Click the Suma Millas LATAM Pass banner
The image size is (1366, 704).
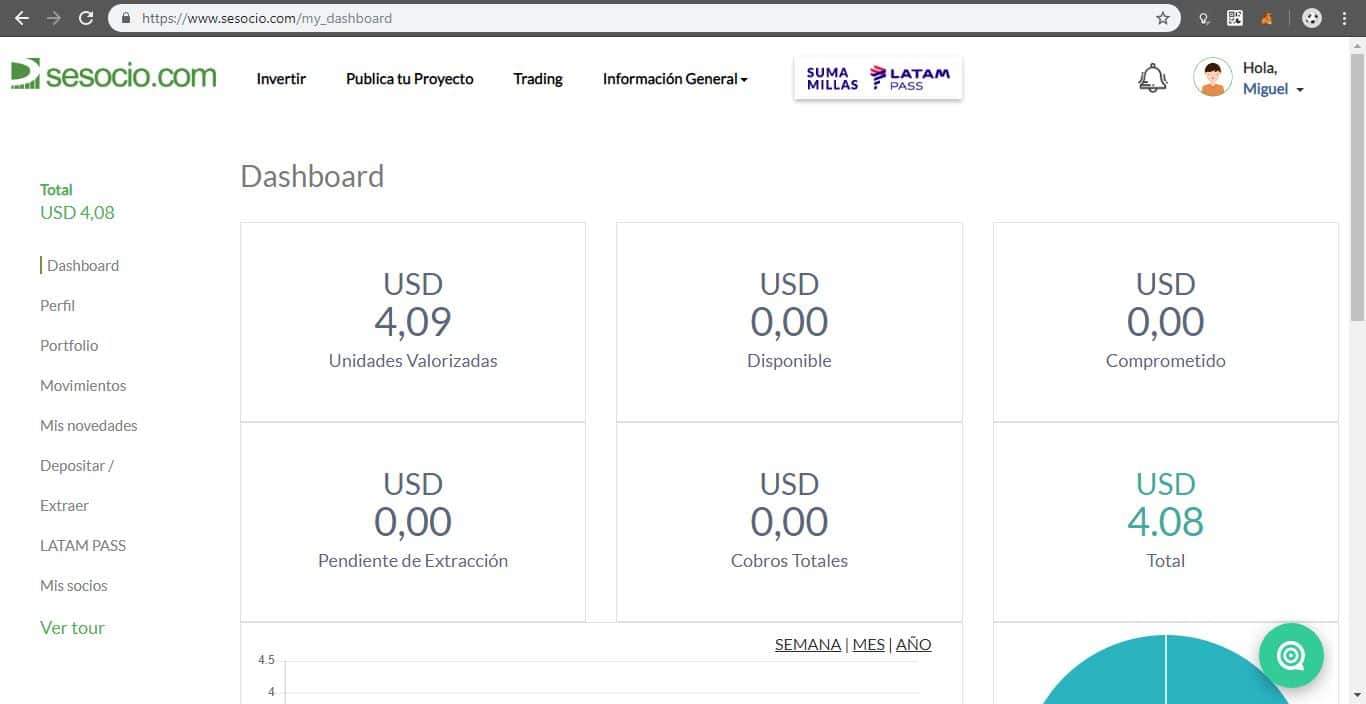878,78
